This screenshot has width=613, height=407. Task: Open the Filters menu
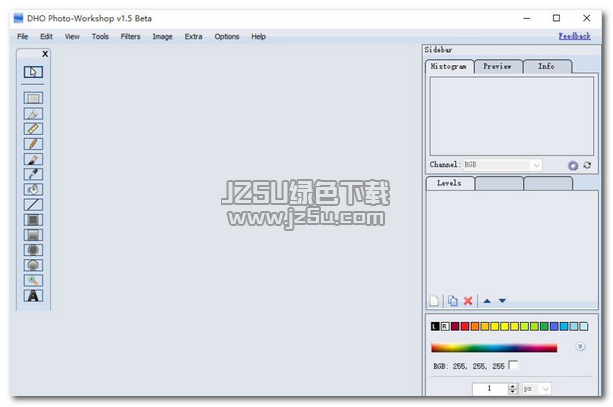click(x=130, y=36)
